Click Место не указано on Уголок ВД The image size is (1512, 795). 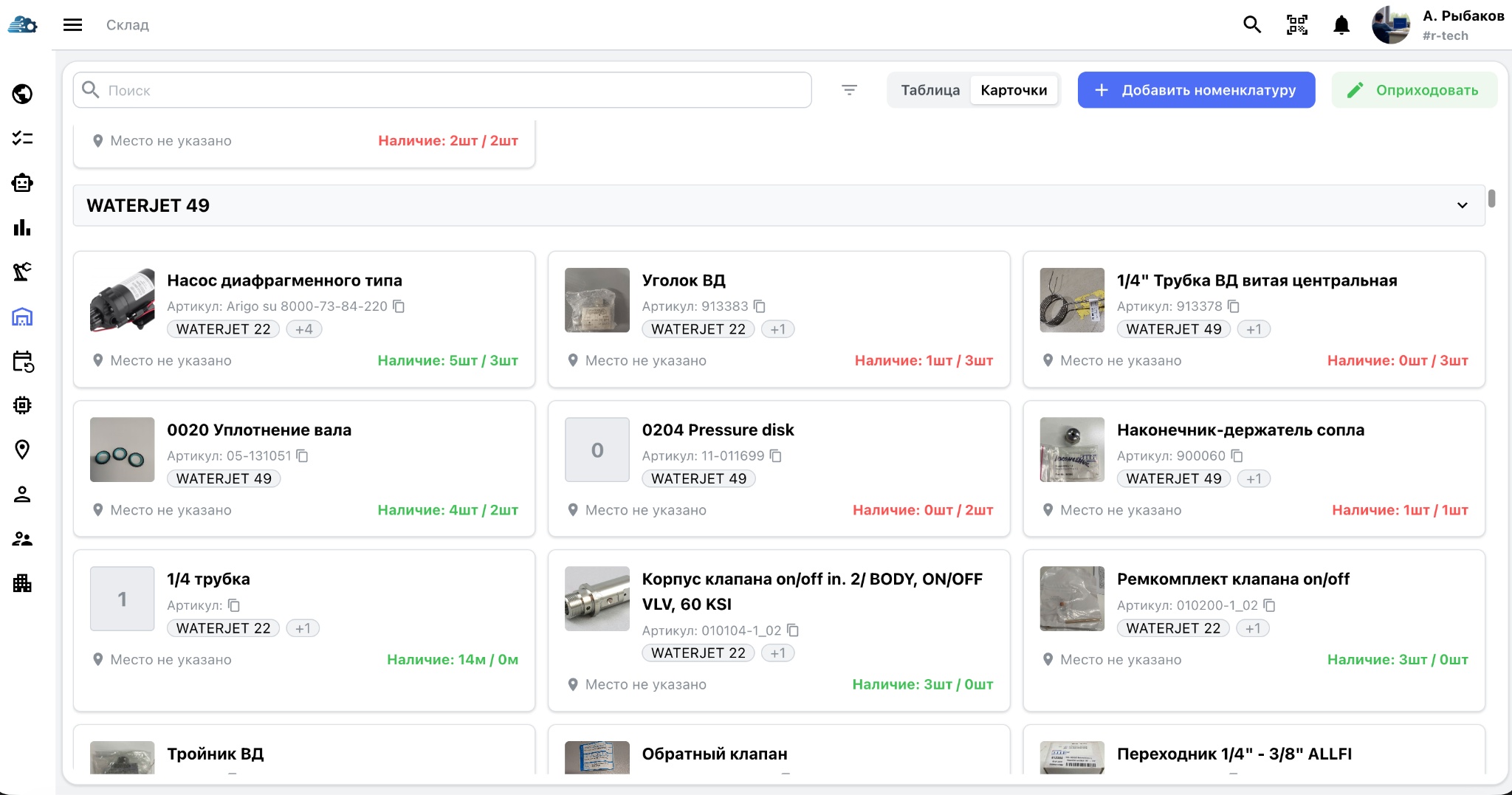[x=645, y=361]
